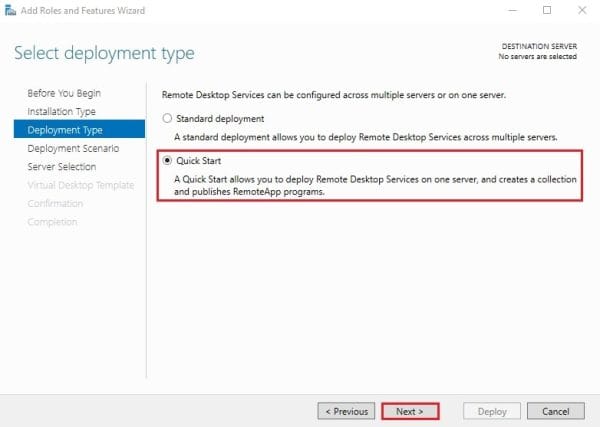The width and height of the screenshot is (600, 427).
Task: Click the Completion step
Action: [x=52, y=221]
